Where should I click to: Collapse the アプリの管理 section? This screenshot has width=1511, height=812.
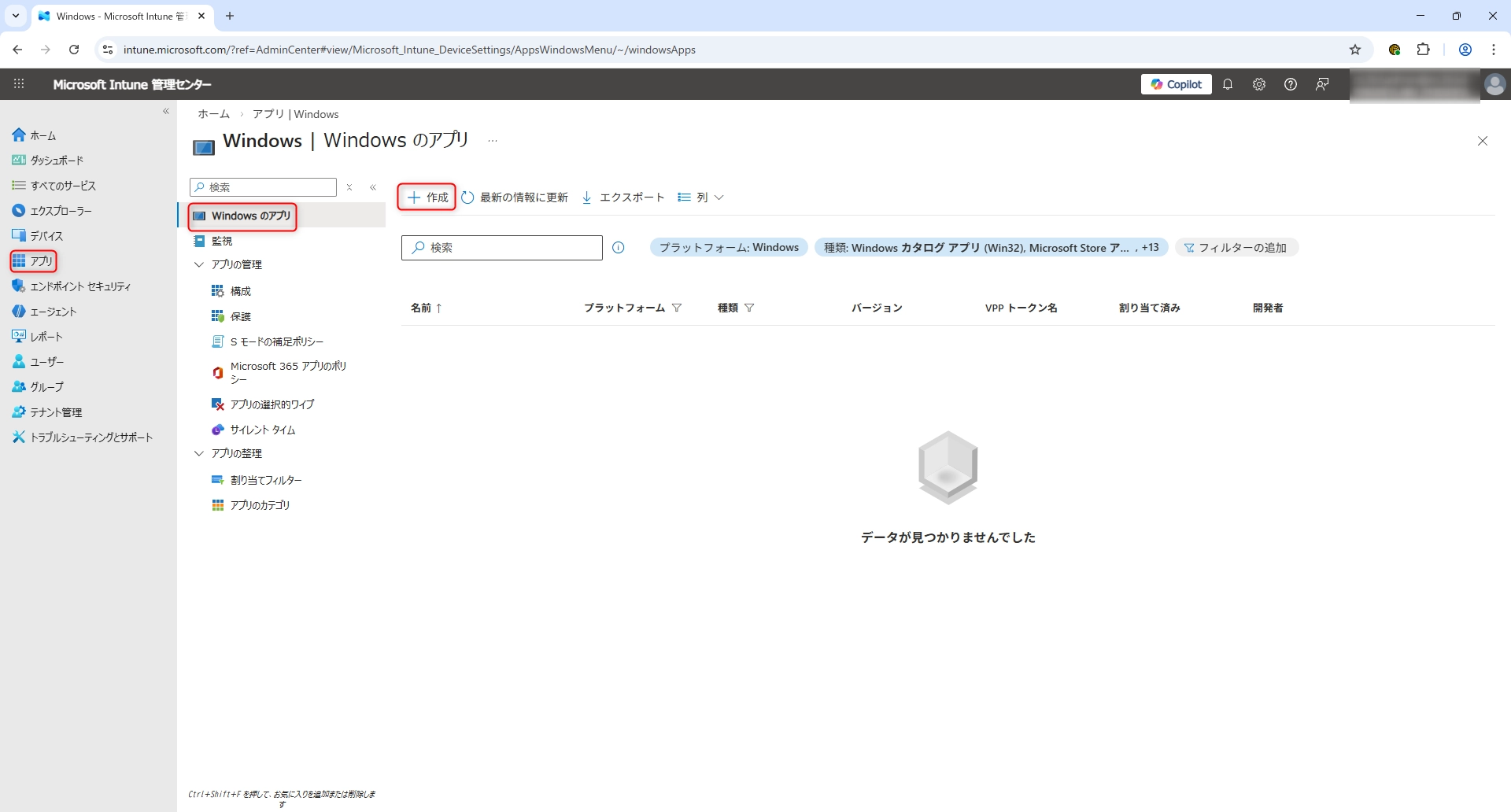tap(199, 264)
